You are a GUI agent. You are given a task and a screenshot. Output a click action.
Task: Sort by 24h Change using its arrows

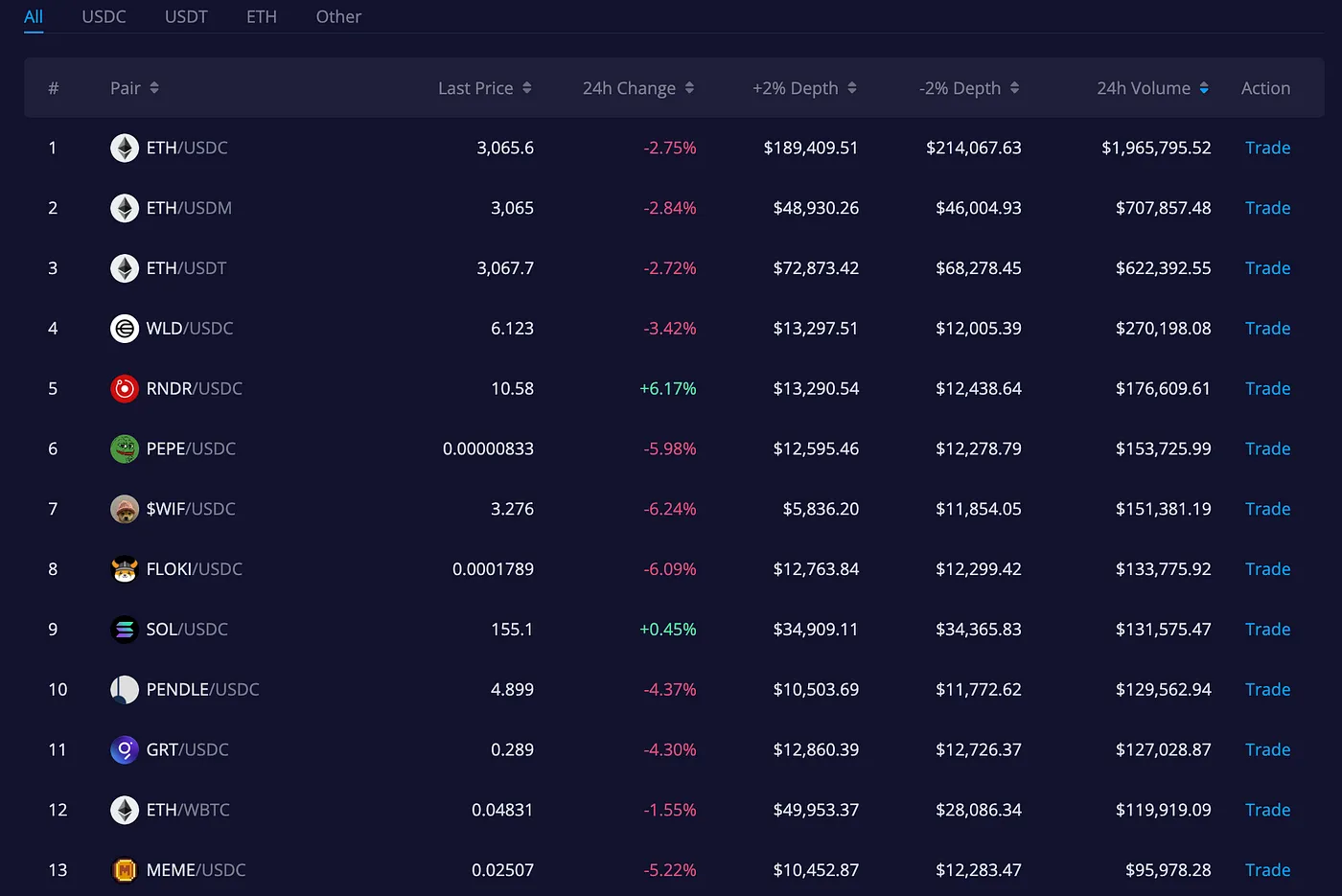pos(689,88)
